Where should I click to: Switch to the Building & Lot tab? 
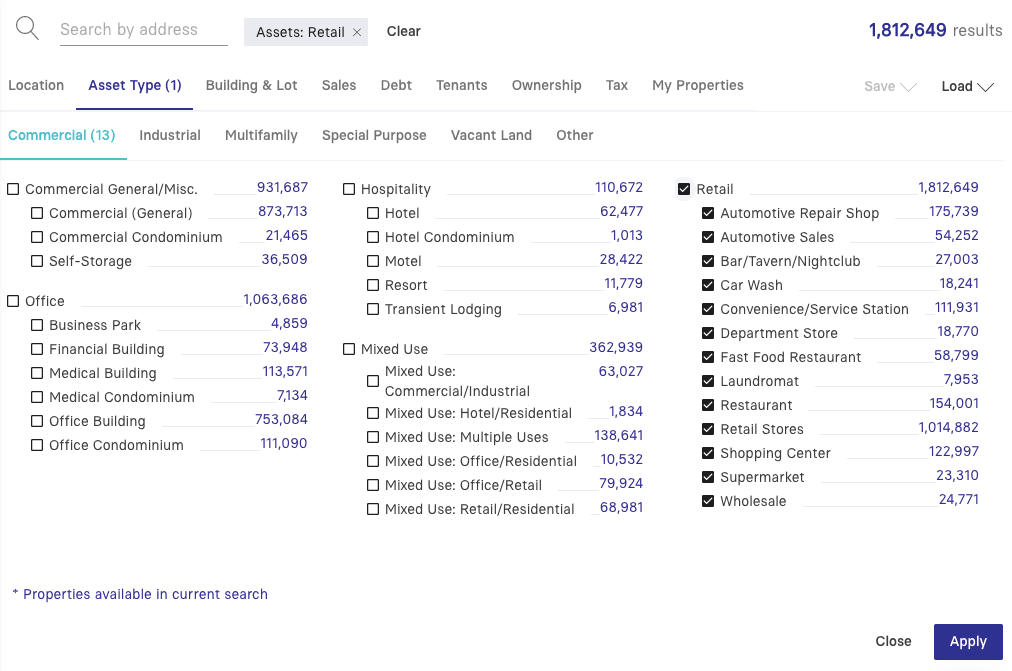251,85
